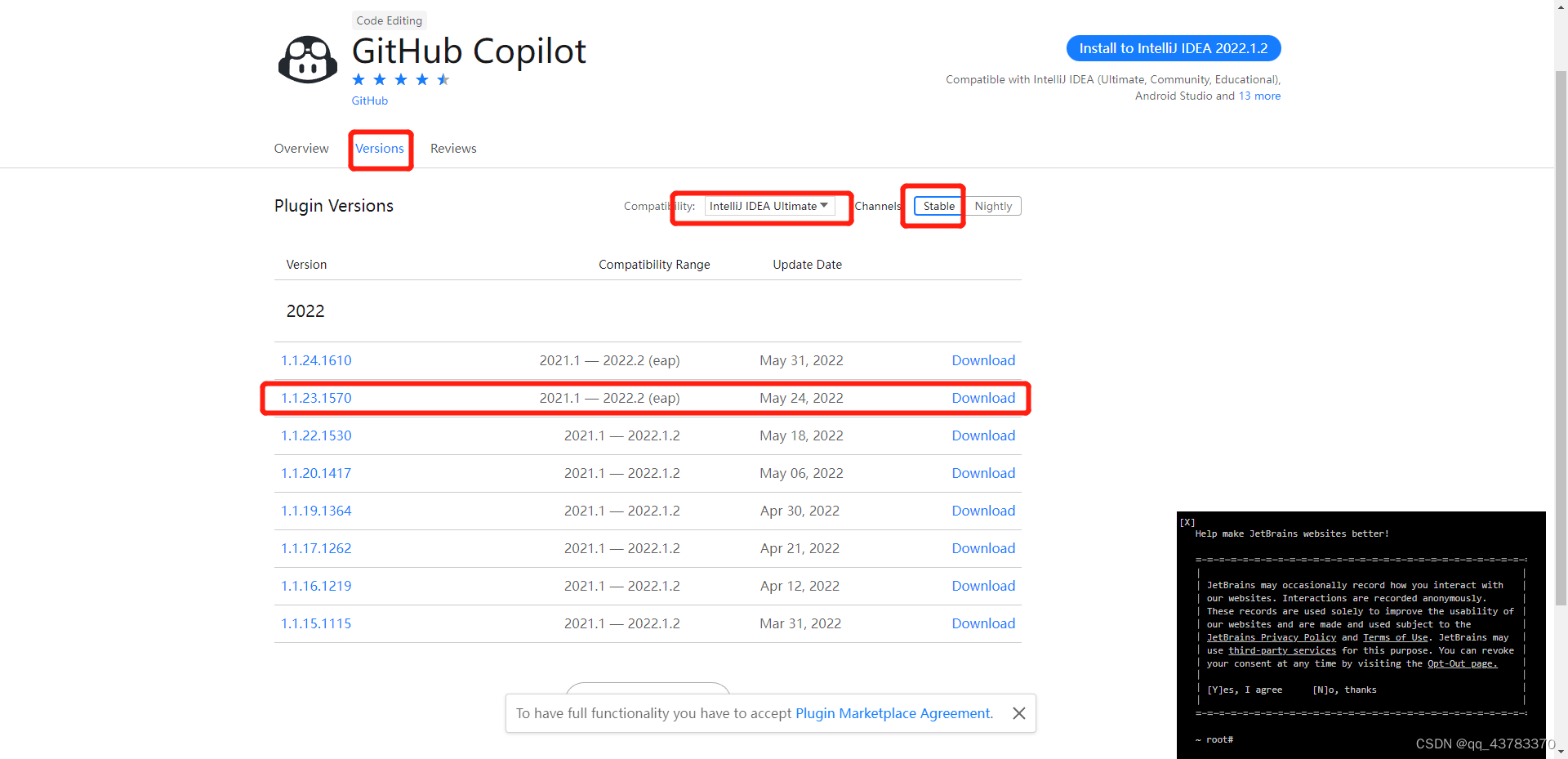Open the third-party services link
Viewport: 1568px width, 759px height.
(x=1282, y=650)
